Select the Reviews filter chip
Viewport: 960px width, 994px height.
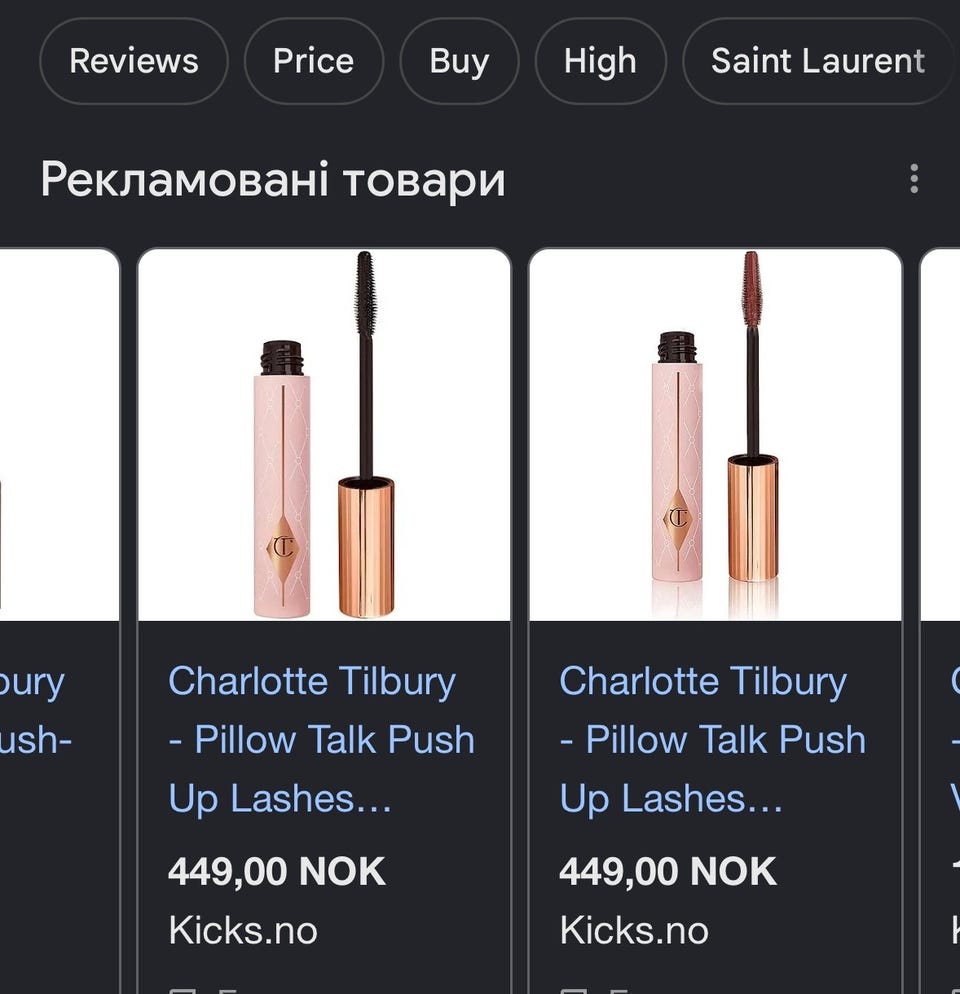tap(134, 61)
